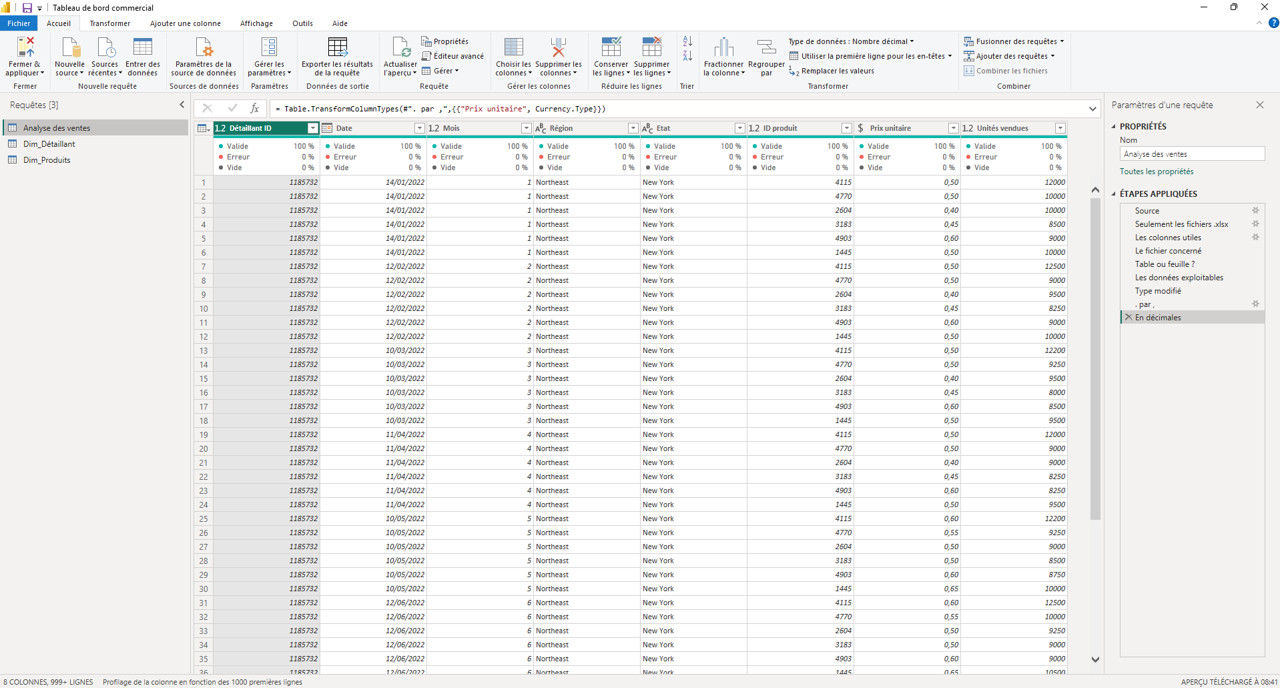Open the Ajouter une colonne tab
Viewport: 1280px width, 688px height.
click(x=185, y=23)
